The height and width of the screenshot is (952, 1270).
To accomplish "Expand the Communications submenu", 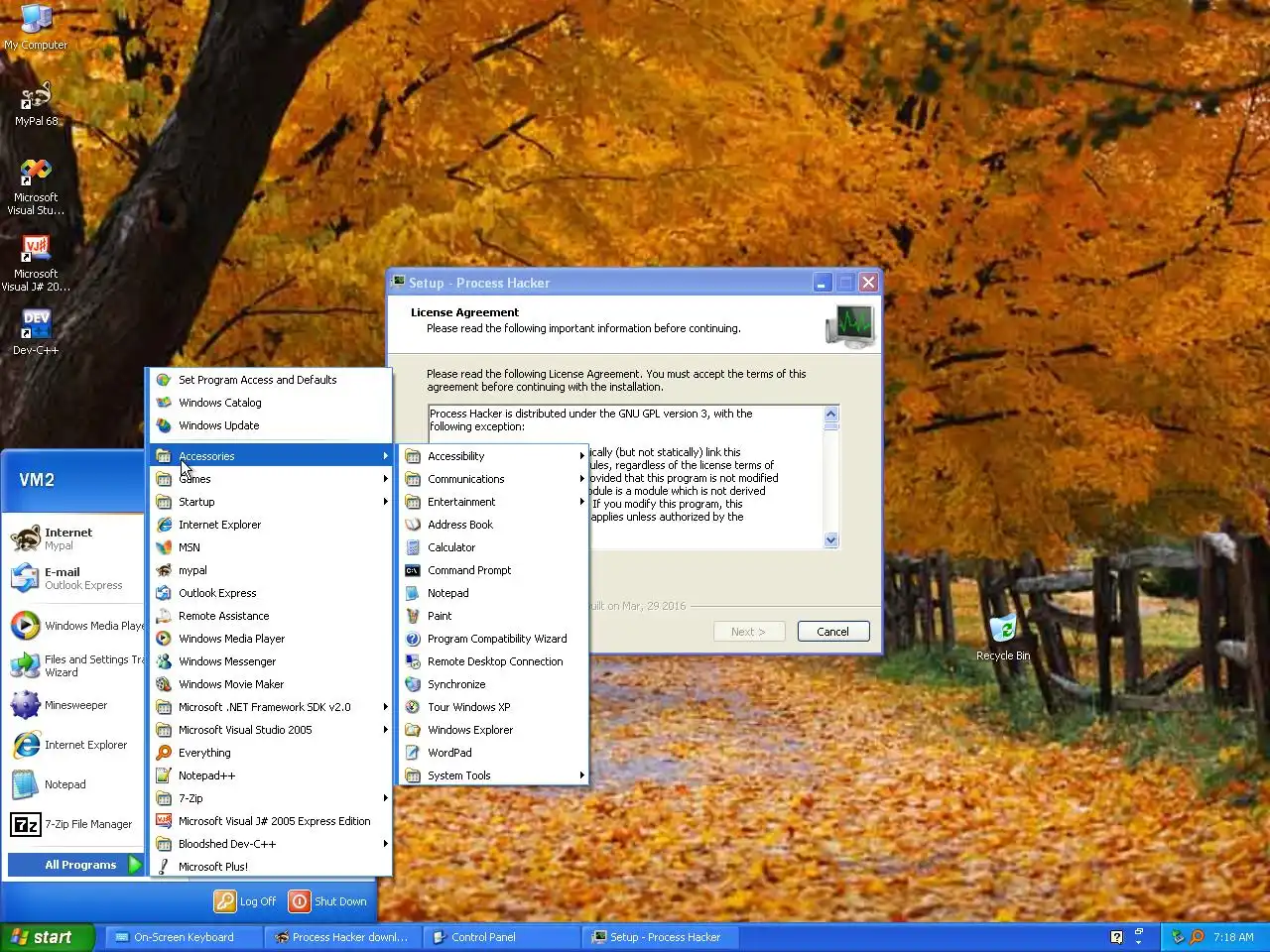I will pos(494,479).
